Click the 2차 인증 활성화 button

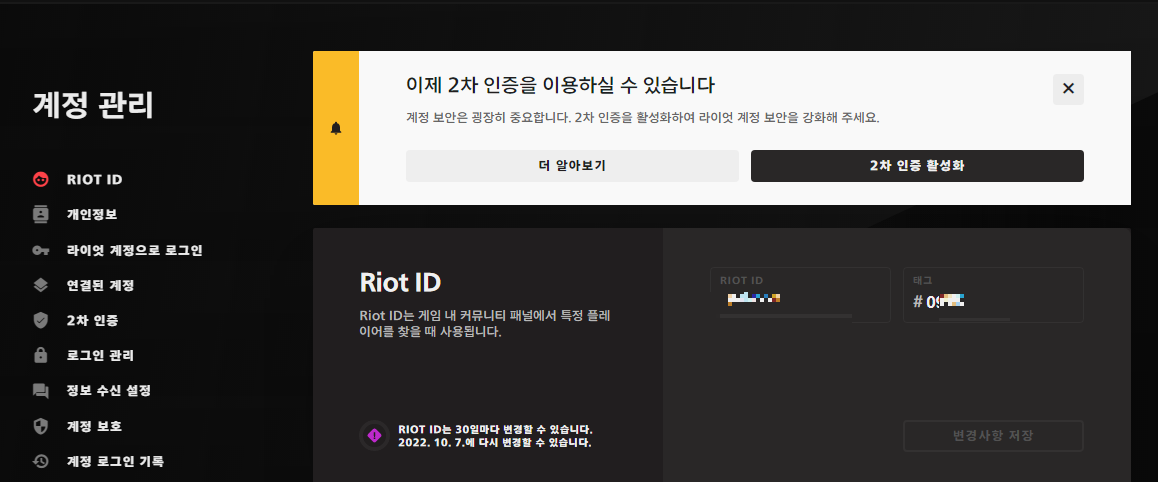(917, 166)
